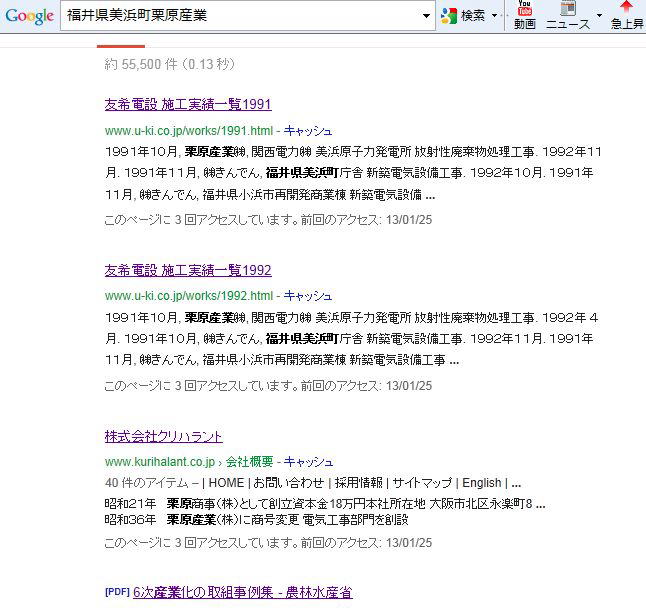Screen dimensions: 646x608
Task: Click the red-underlined active search tab
Action: point(121,46)
